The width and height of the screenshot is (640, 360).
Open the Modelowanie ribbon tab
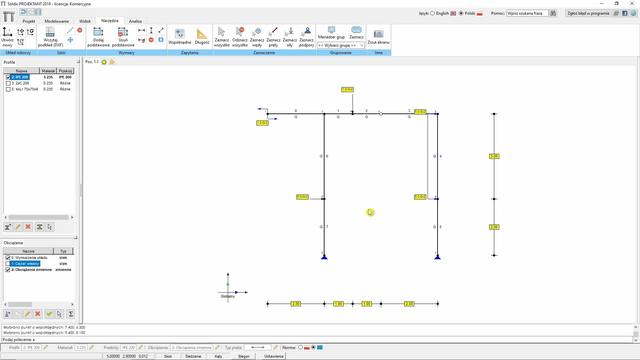tap(57, 21)
